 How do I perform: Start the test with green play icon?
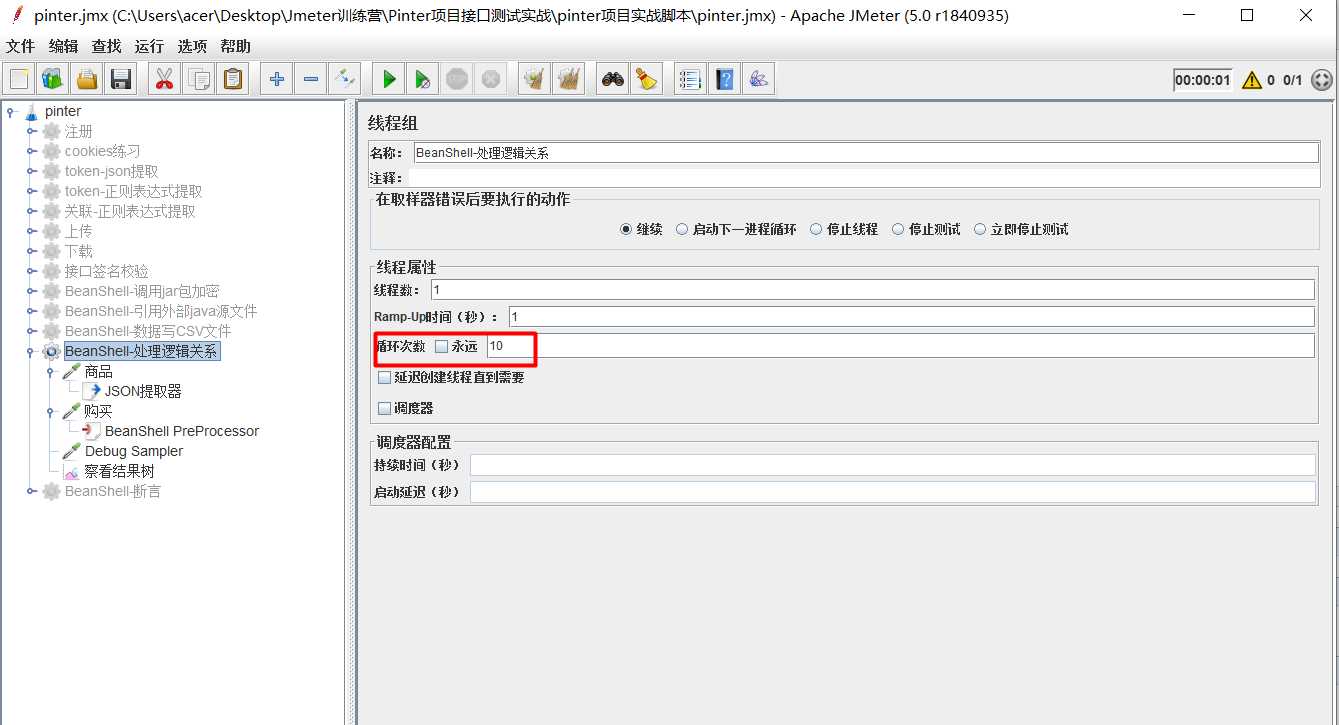[389, 79]
